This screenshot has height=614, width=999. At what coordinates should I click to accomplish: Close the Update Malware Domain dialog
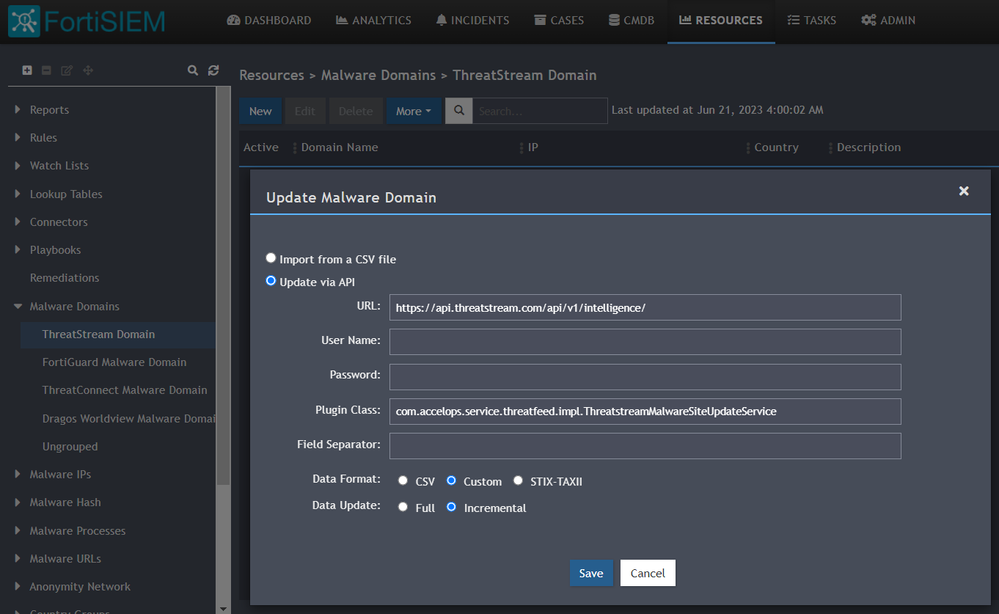coord(963,191)
